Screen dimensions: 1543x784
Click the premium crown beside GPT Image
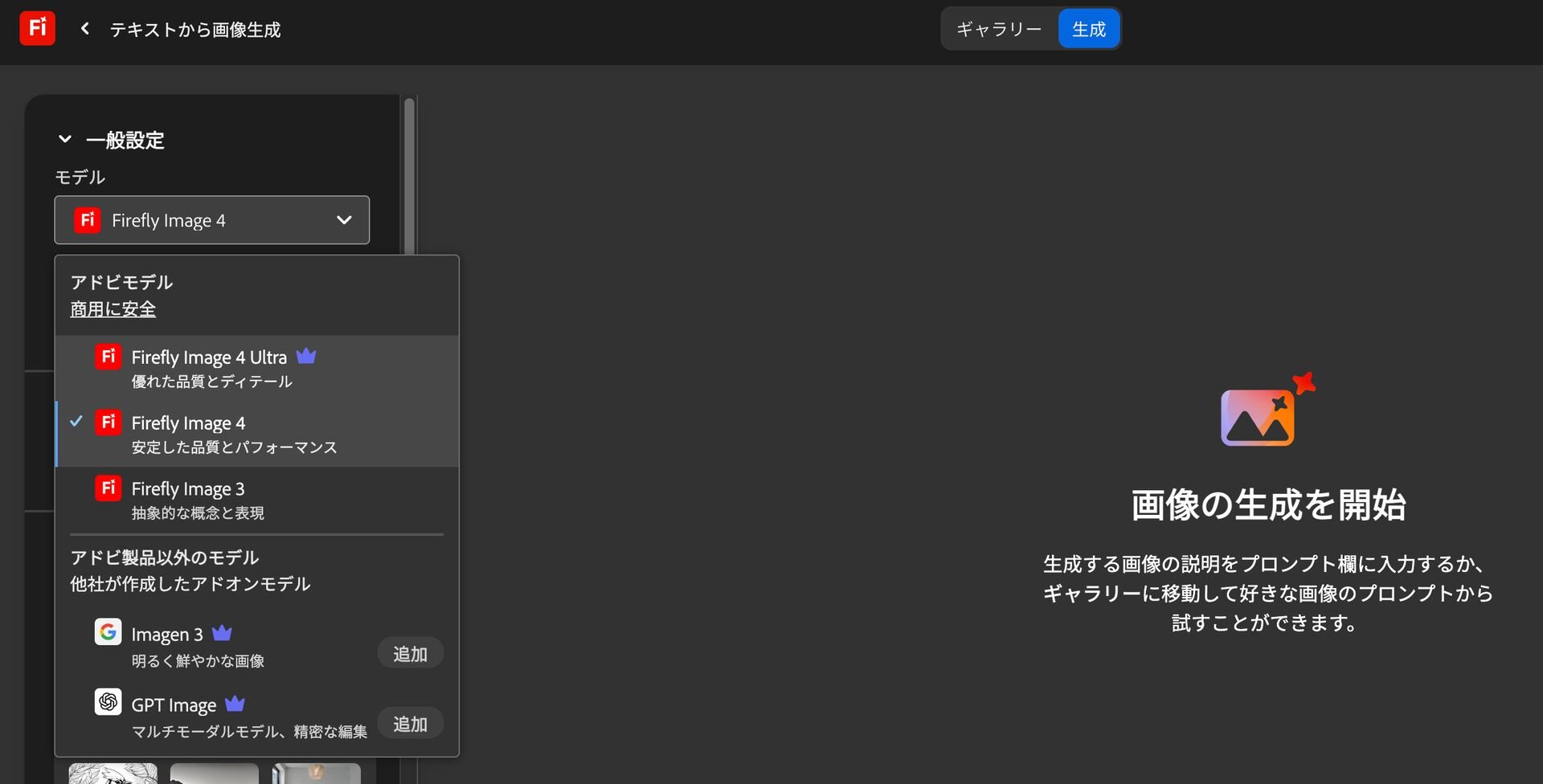[235, 704]
